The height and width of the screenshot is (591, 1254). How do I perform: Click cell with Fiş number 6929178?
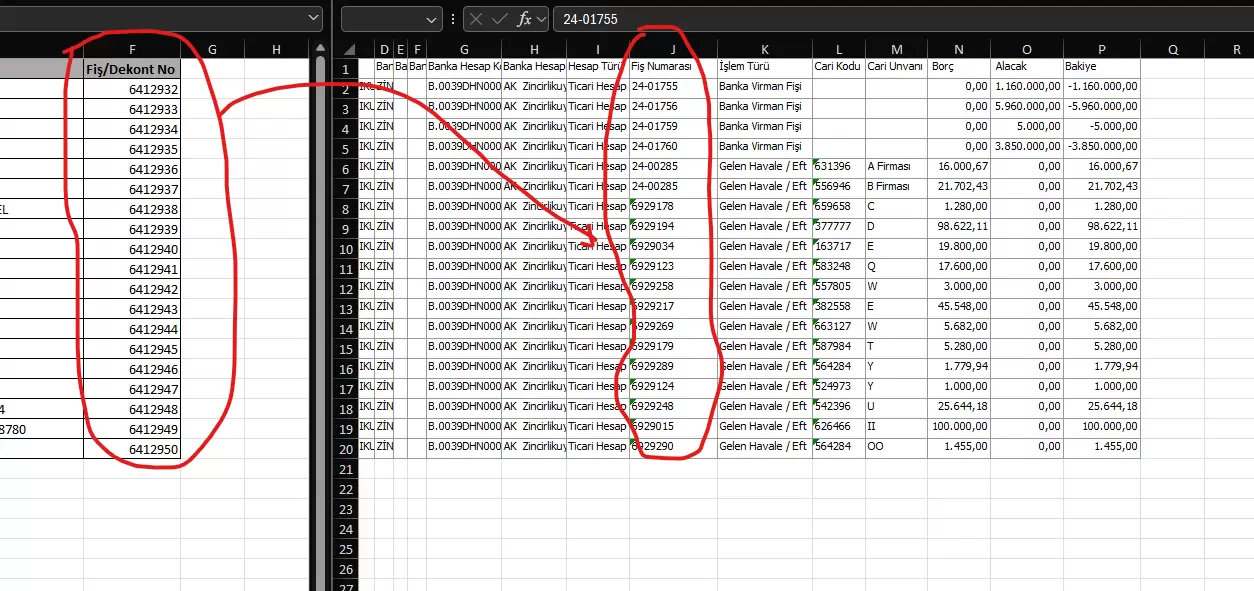pyautogui.click(x=673, y=207)
